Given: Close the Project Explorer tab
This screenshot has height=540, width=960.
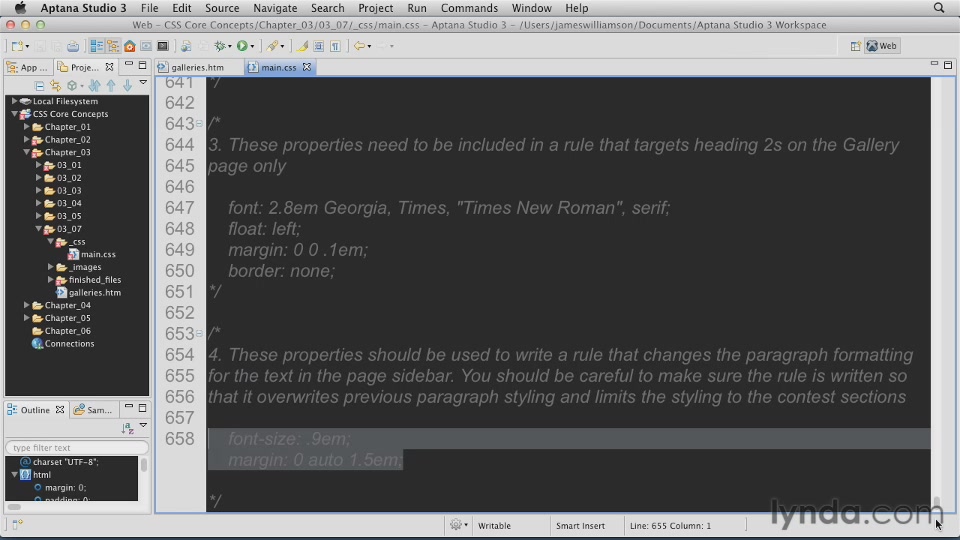Looking at the screenshot, I should pyautogui.click(x=109, y=67).
